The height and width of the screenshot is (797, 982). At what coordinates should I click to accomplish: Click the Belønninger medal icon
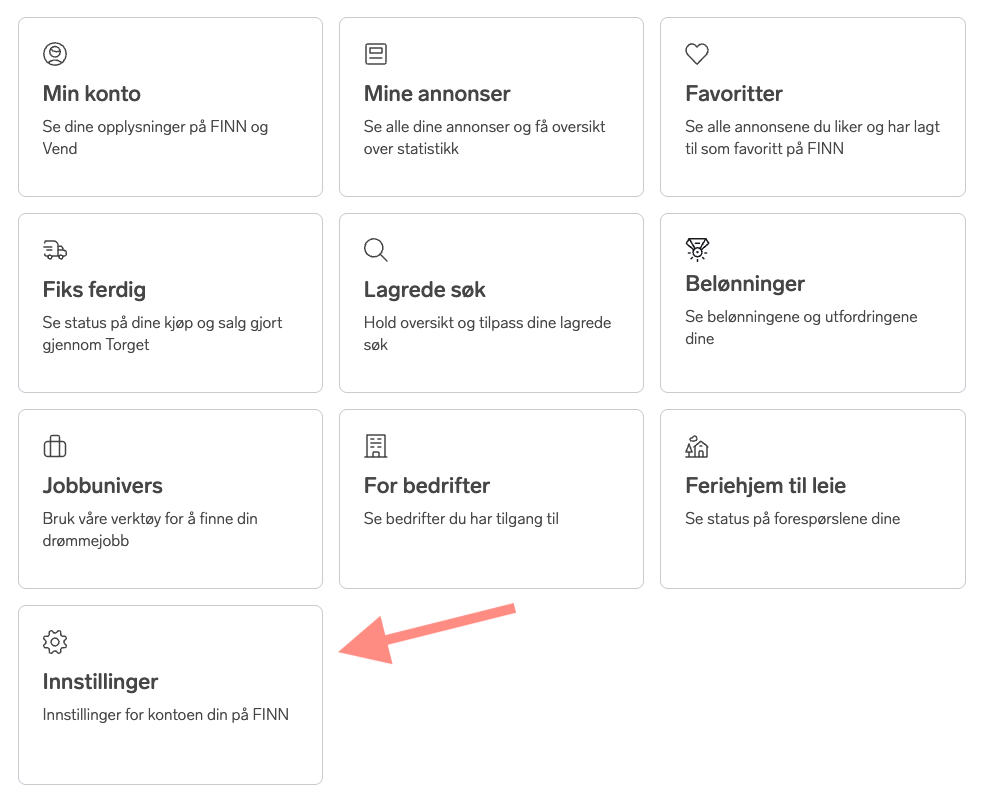[x=697, y=249]
